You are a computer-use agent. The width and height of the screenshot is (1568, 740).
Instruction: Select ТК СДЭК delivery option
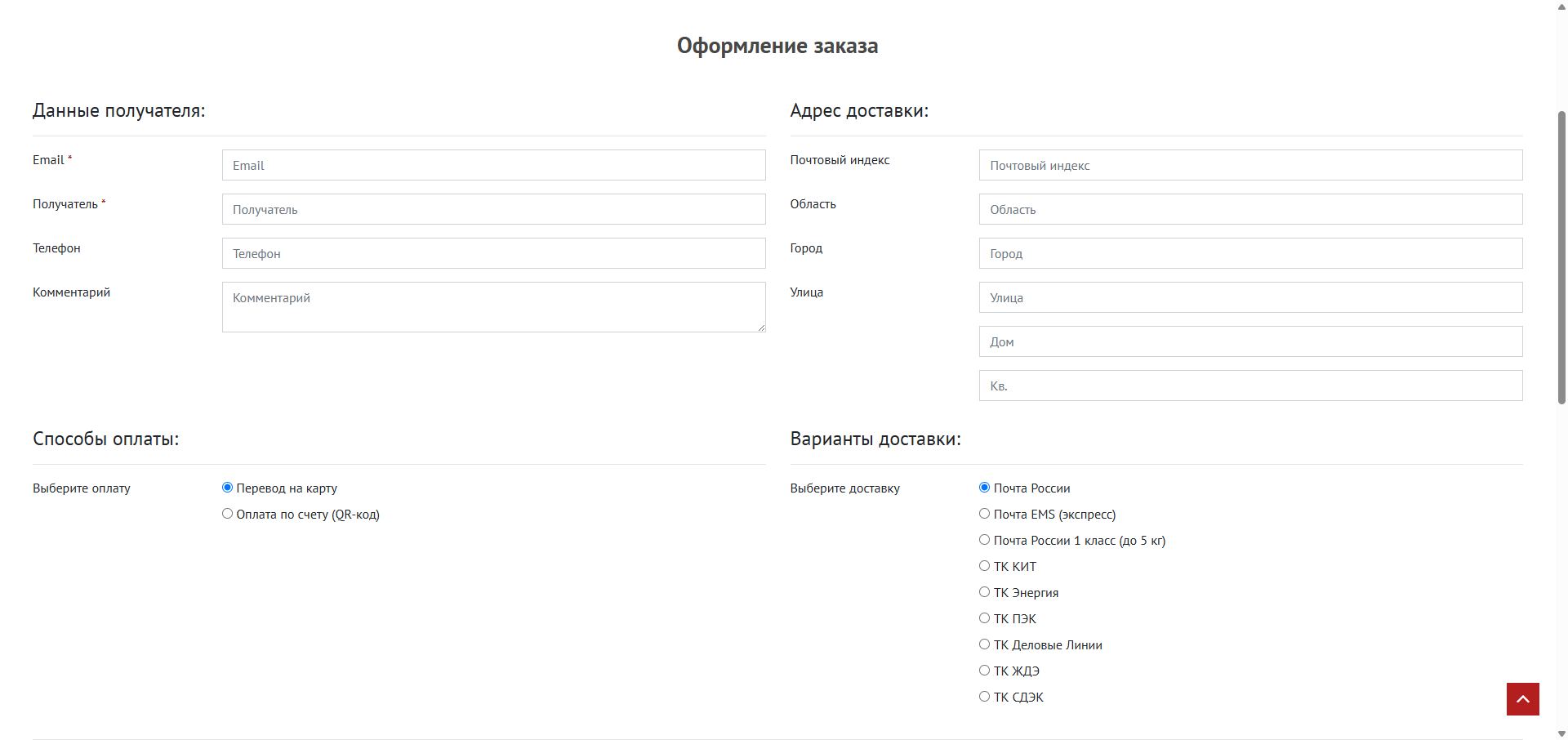(x=984, y=697)
